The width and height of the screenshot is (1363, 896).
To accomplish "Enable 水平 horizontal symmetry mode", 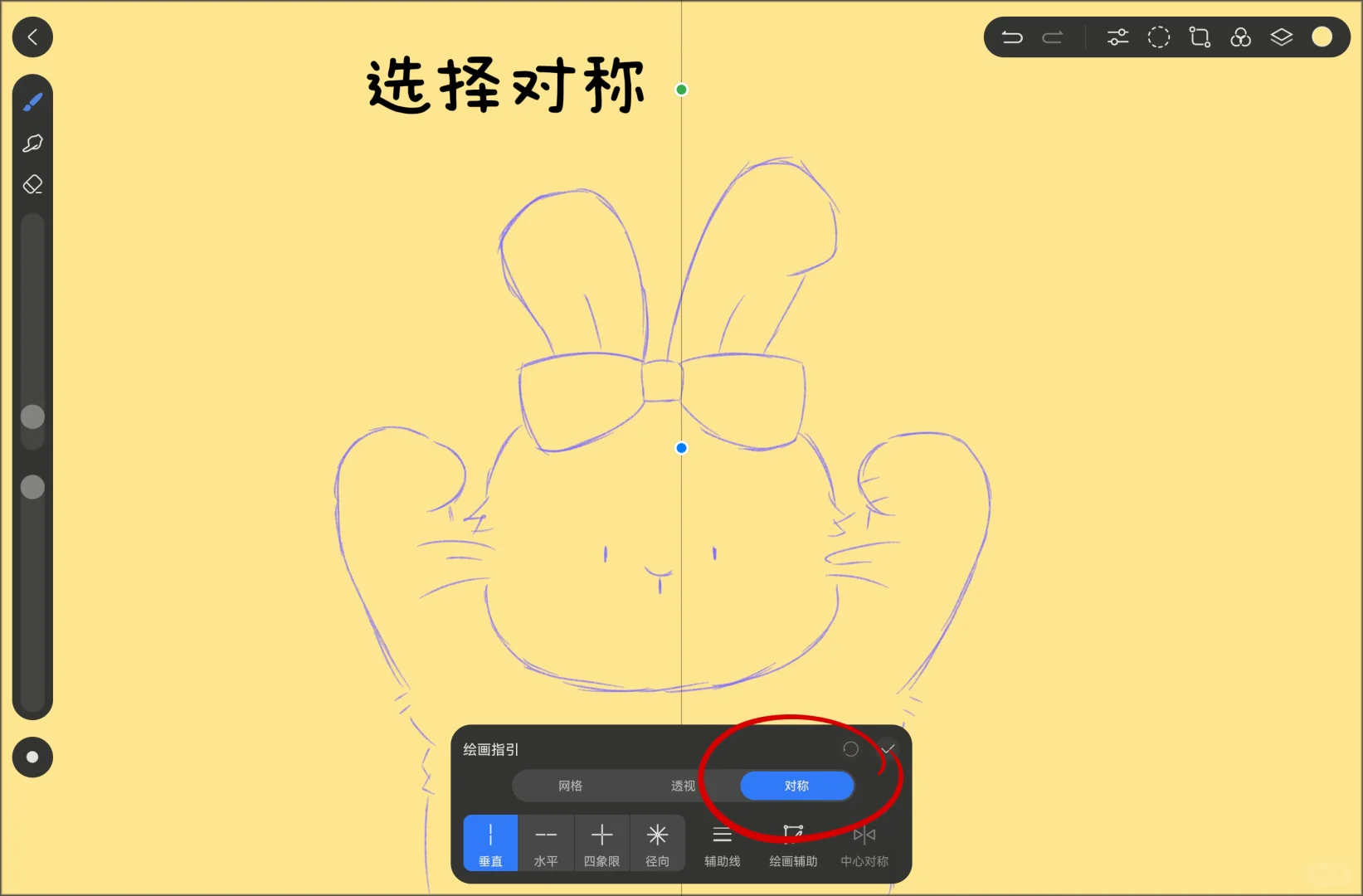I will (546, 842).
